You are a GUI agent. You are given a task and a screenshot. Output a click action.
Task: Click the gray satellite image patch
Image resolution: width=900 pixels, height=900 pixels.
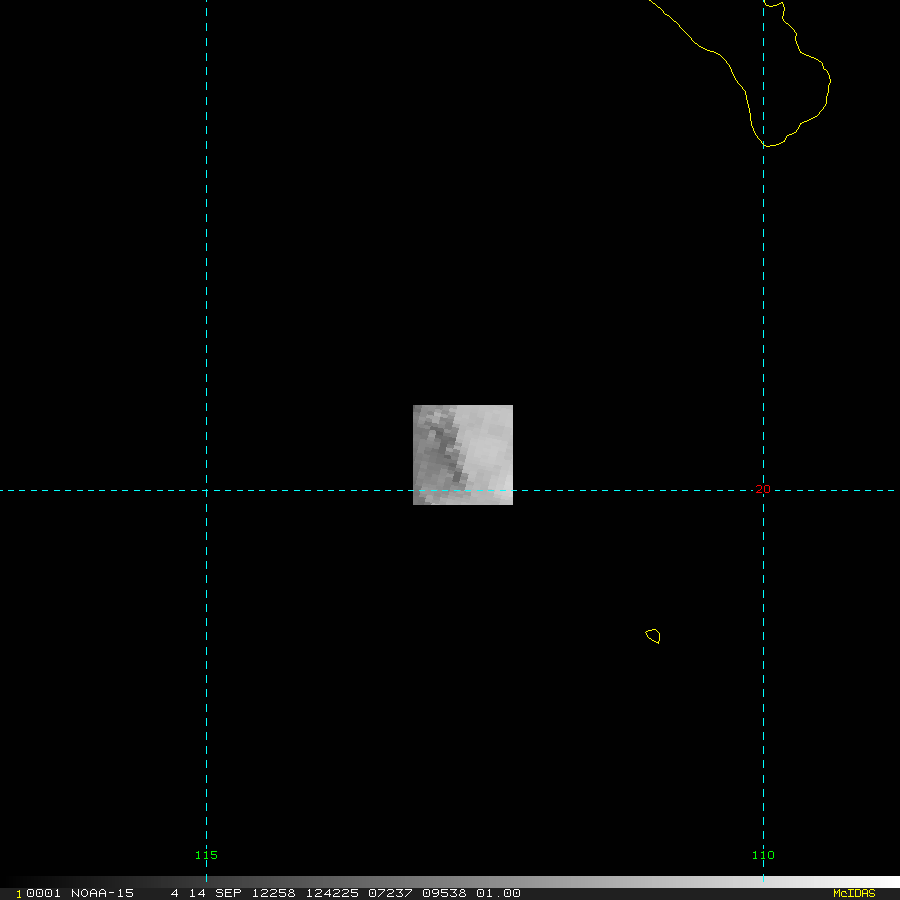click(x=463, y=455)
